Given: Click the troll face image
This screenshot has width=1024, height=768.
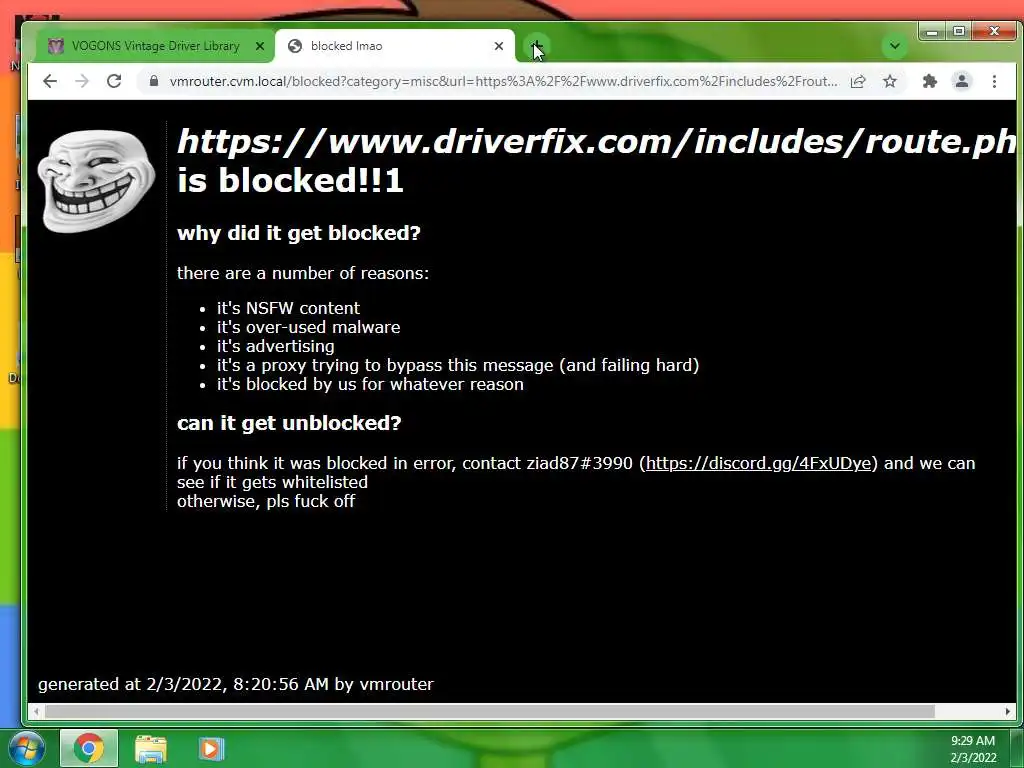Looking at the screenshot, I should (97, 180).
